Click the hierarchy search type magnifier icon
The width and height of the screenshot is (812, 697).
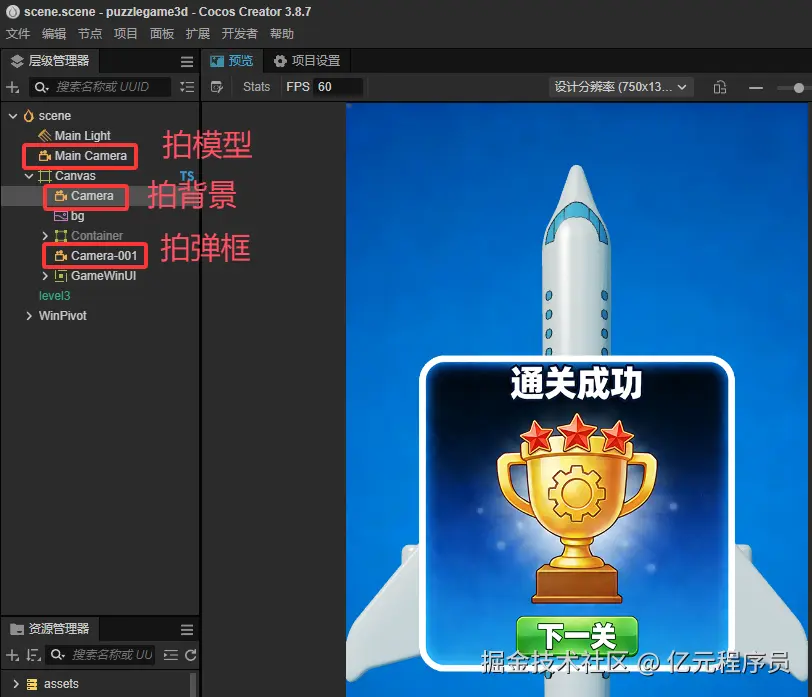[41, 87]
